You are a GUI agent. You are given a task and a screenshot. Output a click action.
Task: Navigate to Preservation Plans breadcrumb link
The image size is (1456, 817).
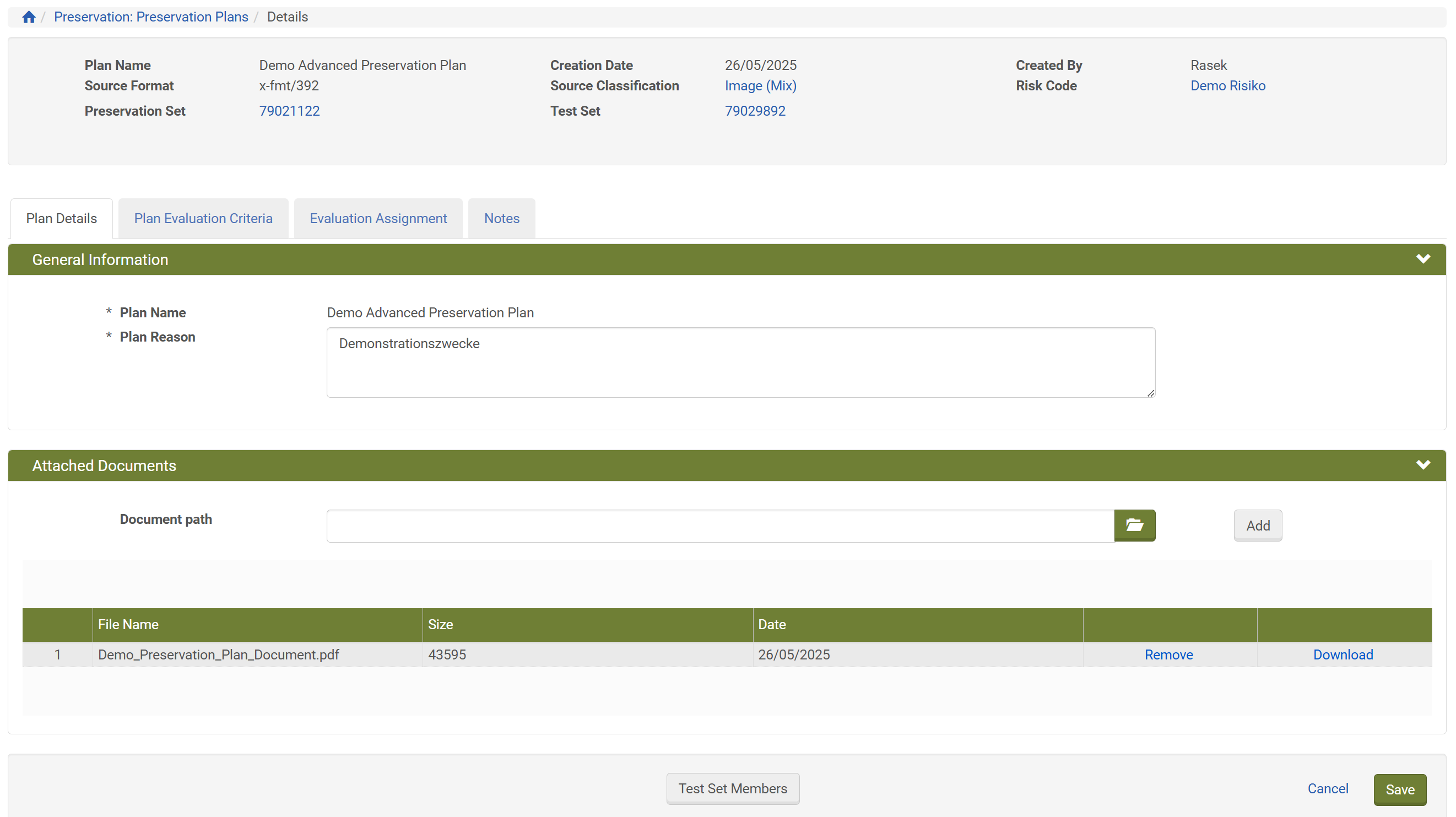tap(151, 17)
